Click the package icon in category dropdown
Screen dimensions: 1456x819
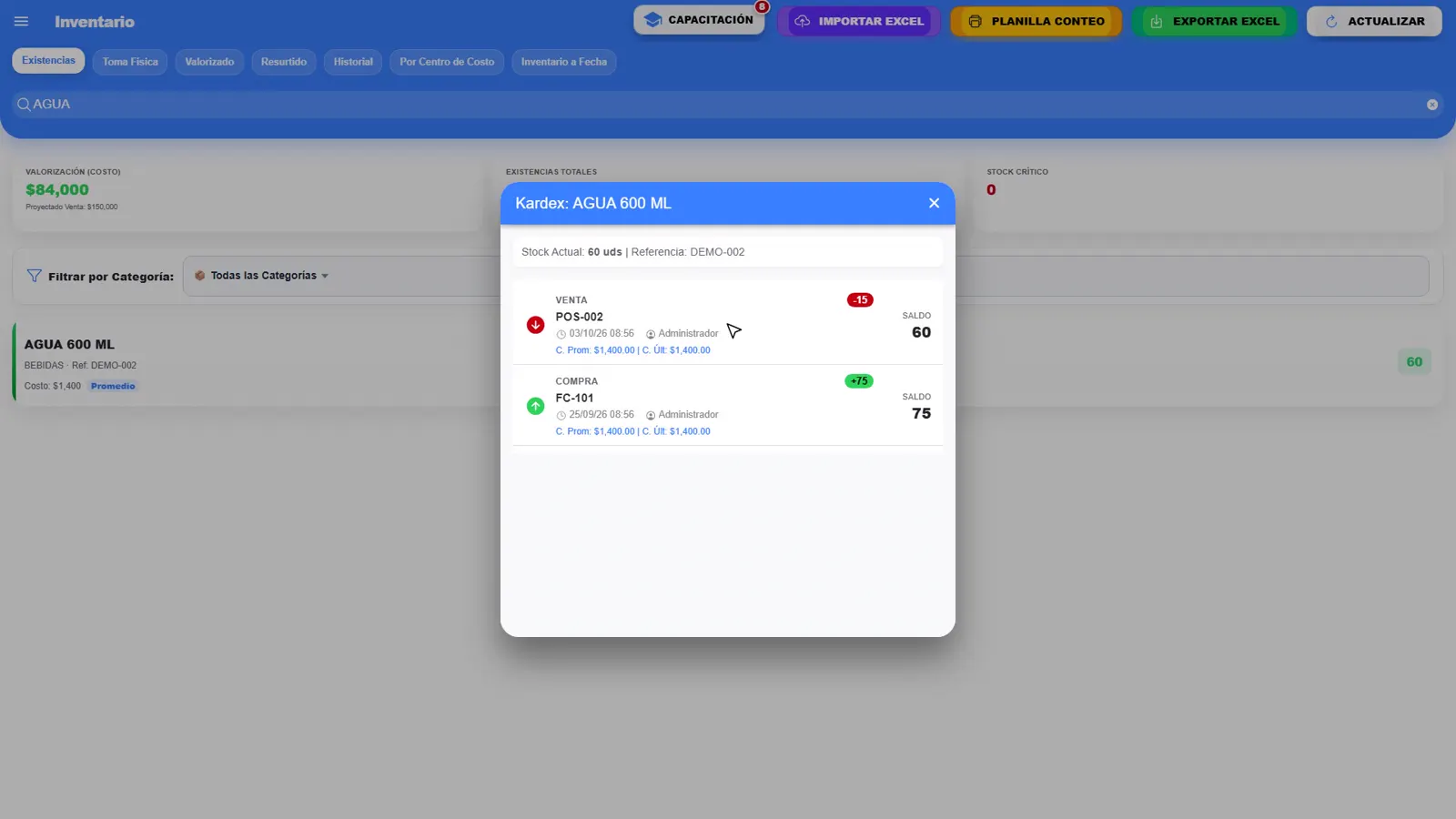199,276
